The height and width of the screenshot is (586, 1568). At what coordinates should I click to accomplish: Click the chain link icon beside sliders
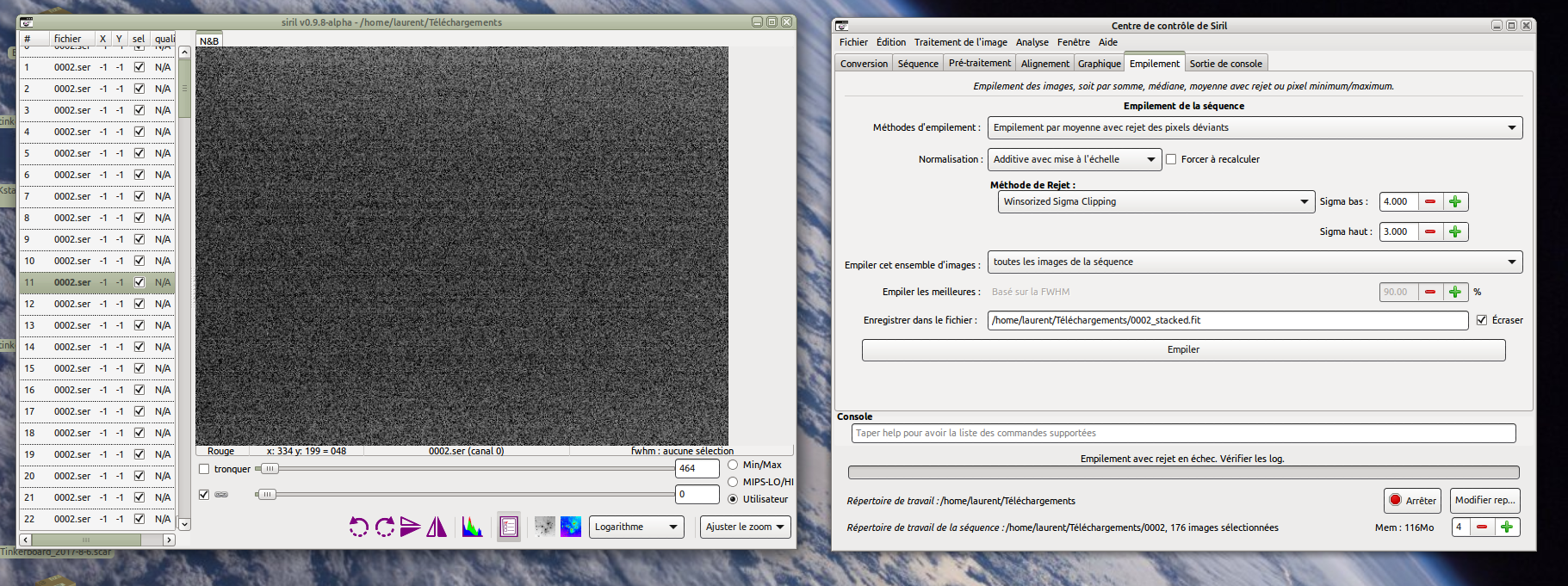(221, 495)
